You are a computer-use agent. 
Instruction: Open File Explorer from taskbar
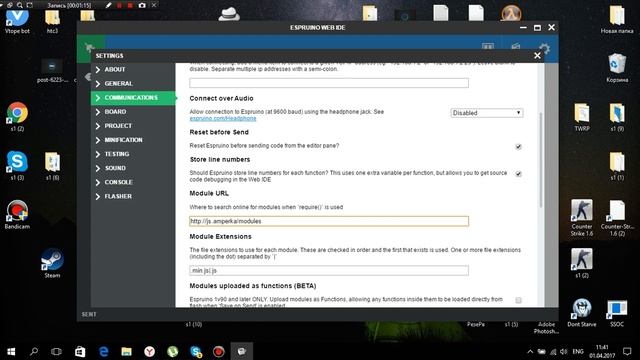[127, 351]
